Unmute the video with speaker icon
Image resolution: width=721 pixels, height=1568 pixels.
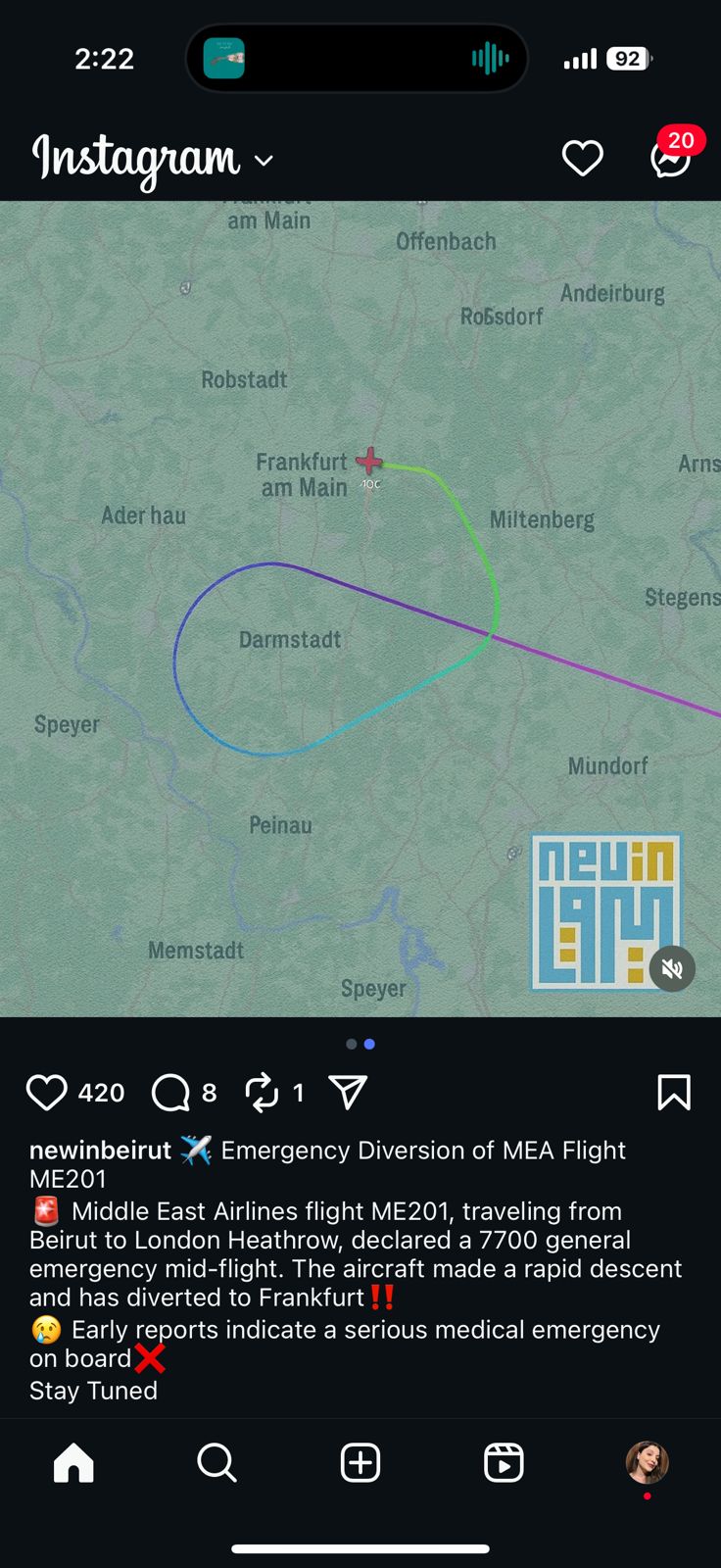(x=672, y=969)
